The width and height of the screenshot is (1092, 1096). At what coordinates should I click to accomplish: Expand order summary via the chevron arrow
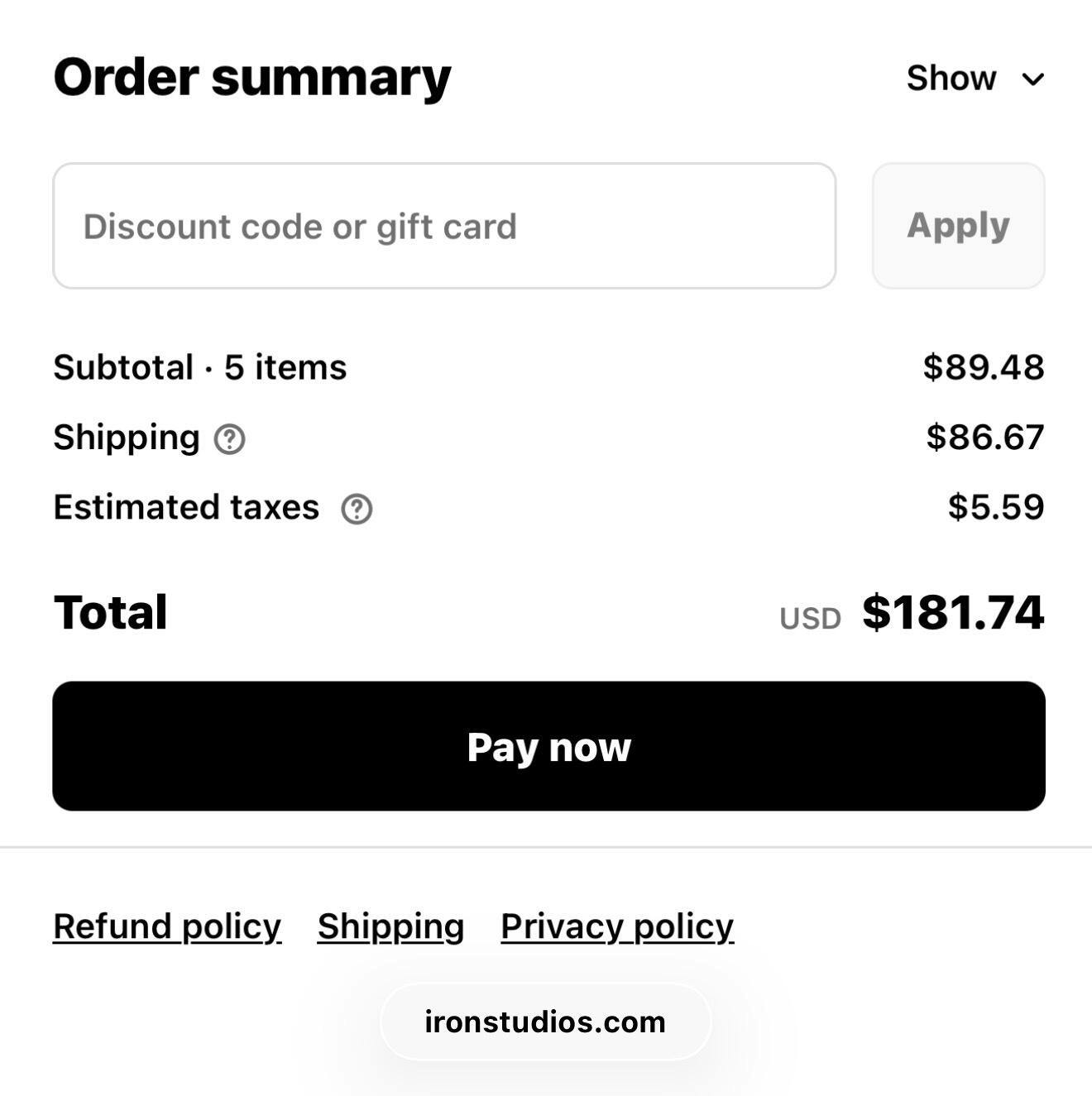coord(1032,79)
